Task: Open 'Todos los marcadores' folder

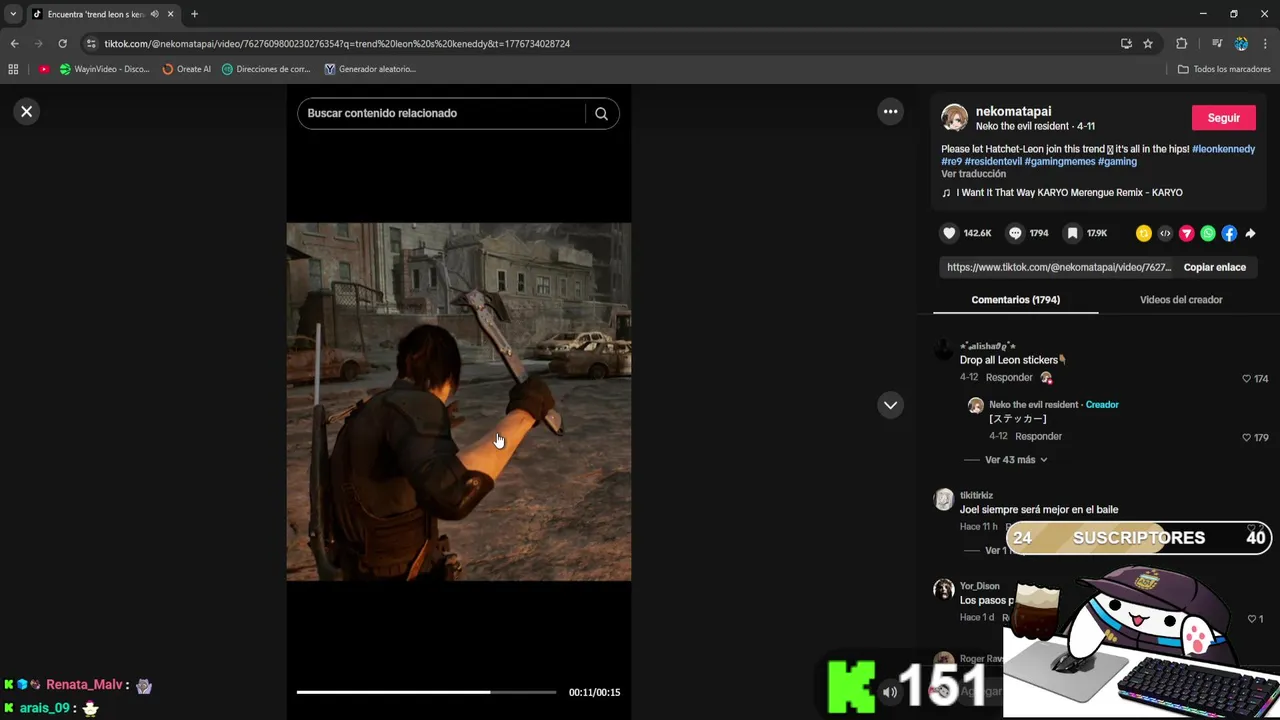Action: pyautogui.click(x=1224, y=69)
